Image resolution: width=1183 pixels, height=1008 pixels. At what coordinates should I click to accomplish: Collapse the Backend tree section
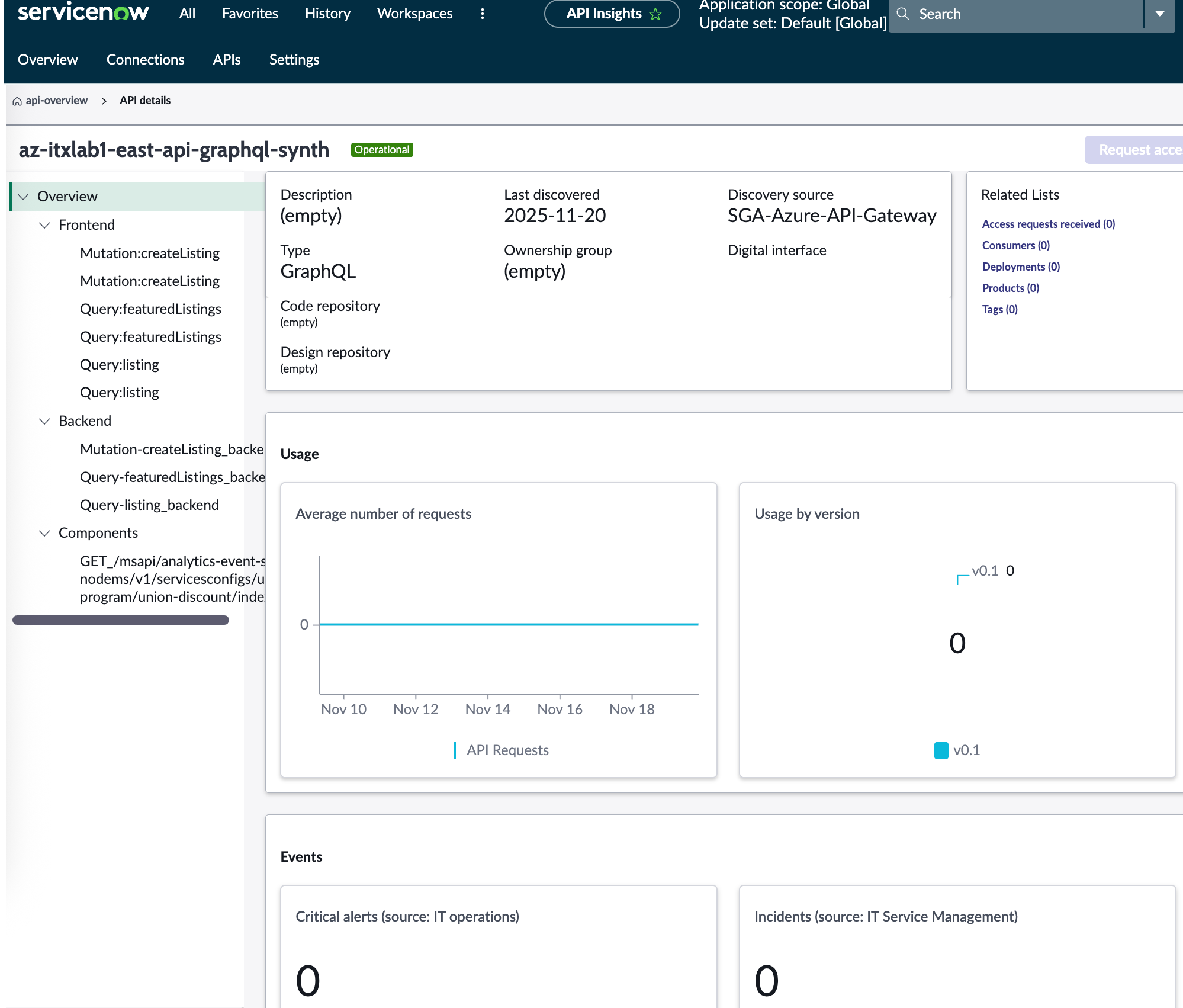coord(44,421)
